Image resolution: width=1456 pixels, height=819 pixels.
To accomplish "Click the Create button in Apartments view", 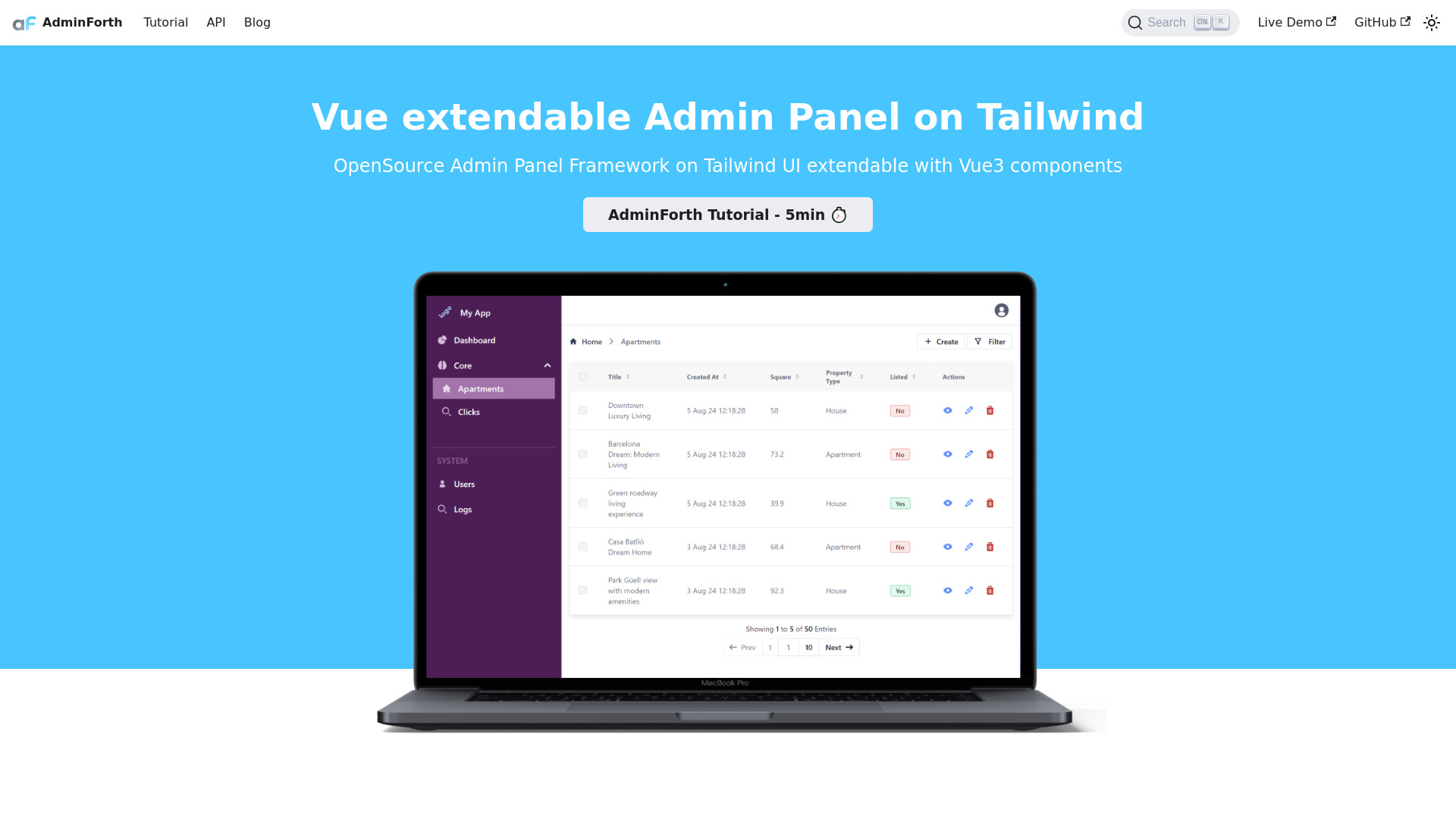I will (941, 341).
